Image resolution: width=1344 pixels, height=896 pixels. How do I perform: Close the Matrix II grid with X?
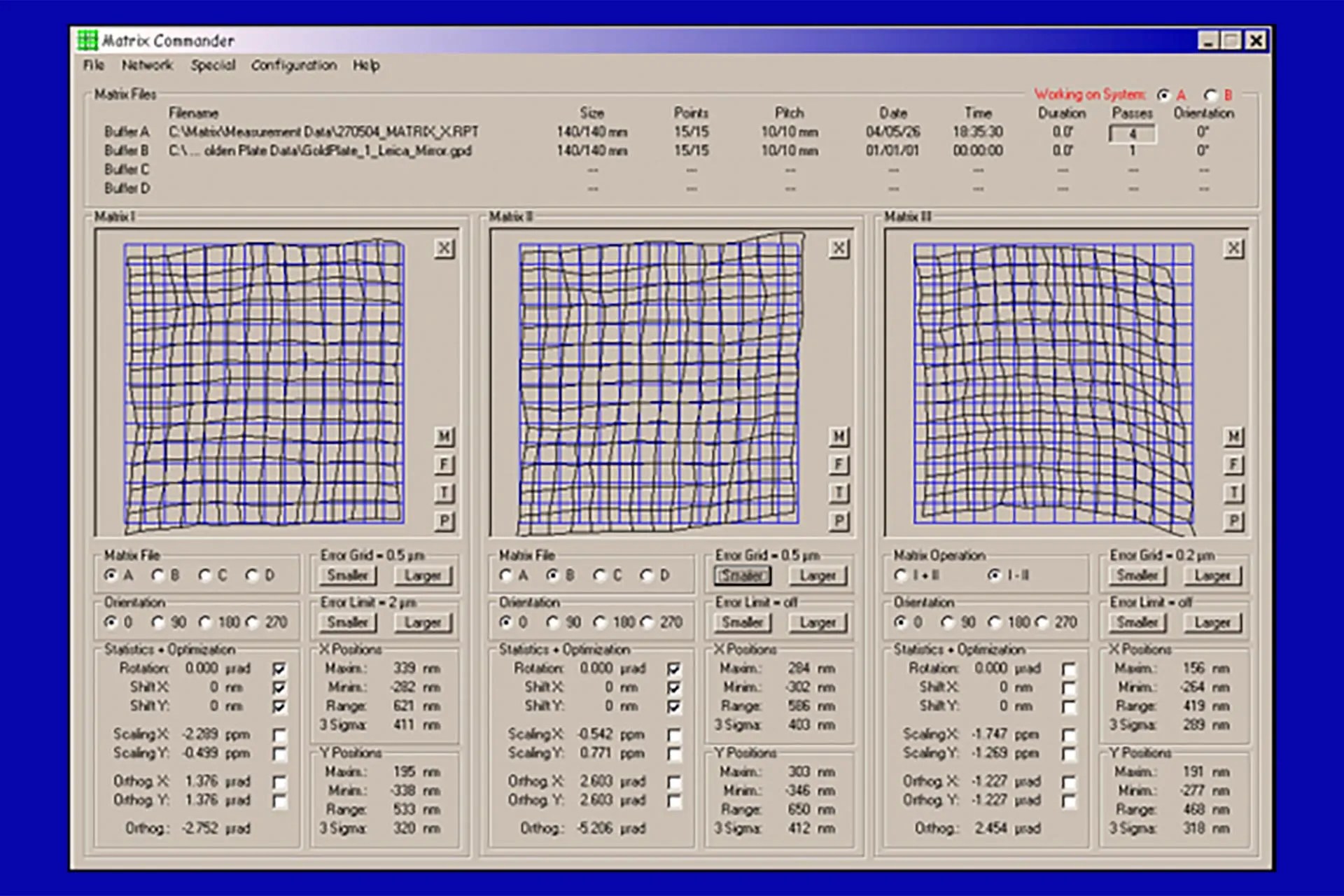point(839,248)
